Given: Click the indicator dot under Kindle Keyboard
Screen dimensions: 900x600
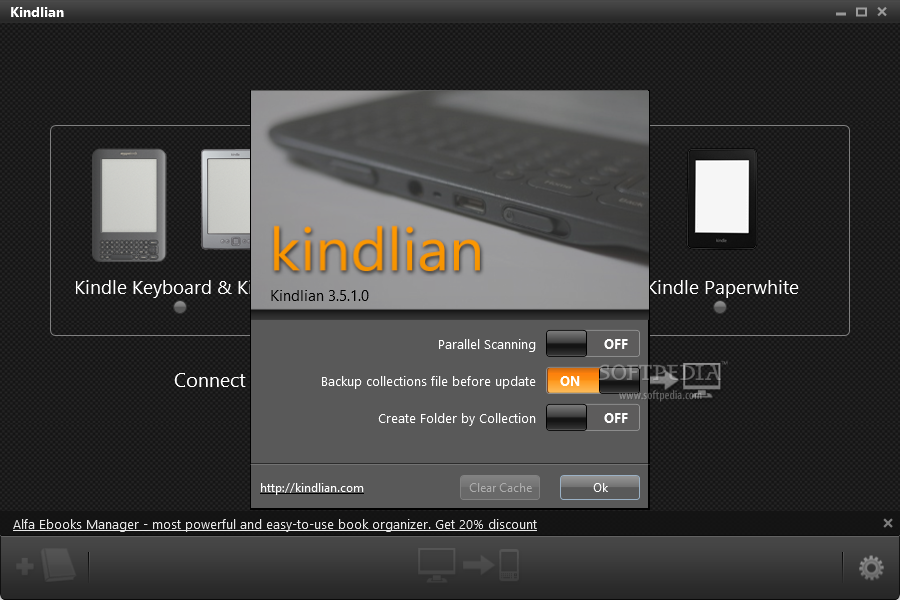Looking at the screenshot, I should point(180,307).
